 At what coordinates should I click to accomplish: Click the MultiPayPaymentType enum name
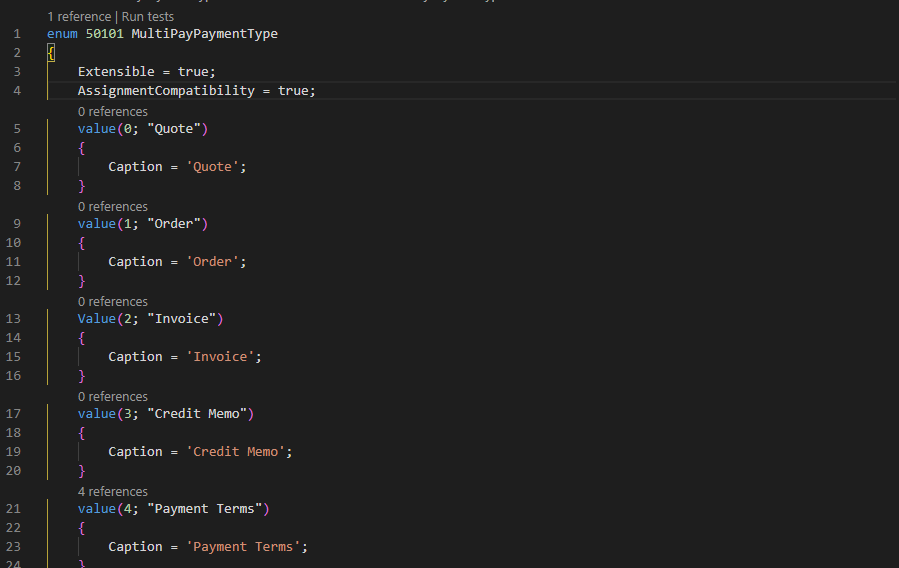coord(204,34)
